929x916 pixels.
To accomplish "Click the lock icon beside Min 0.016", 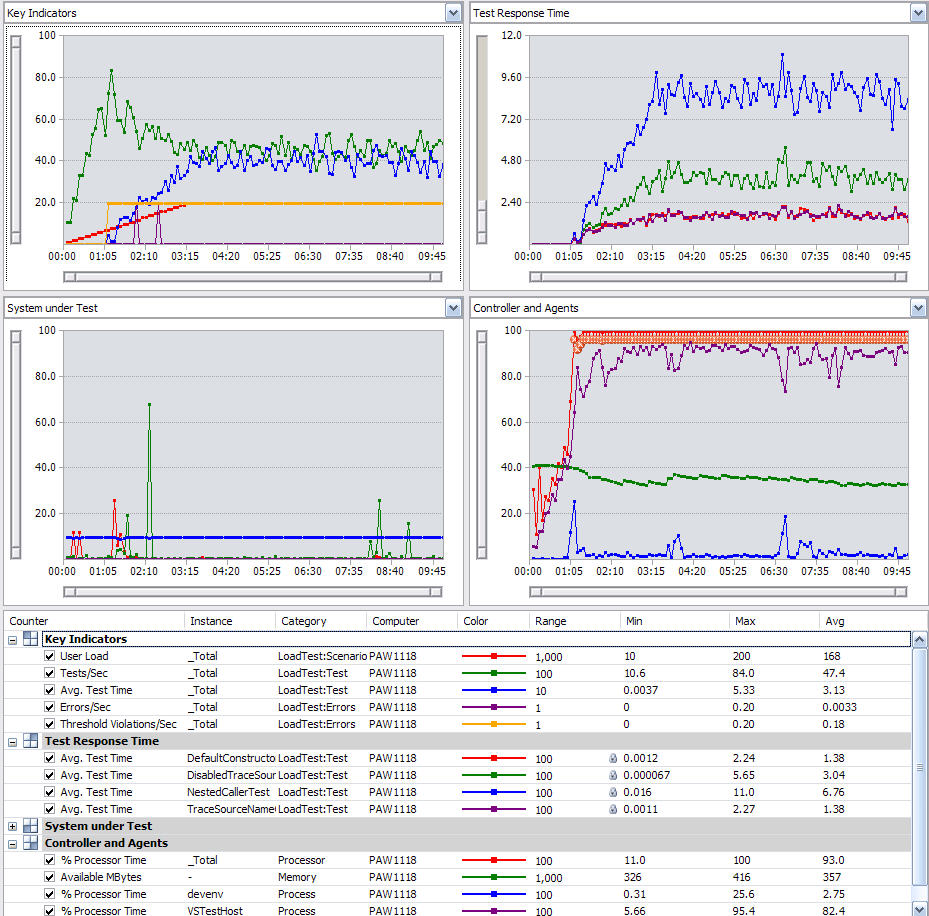I will tap(613, 793).
